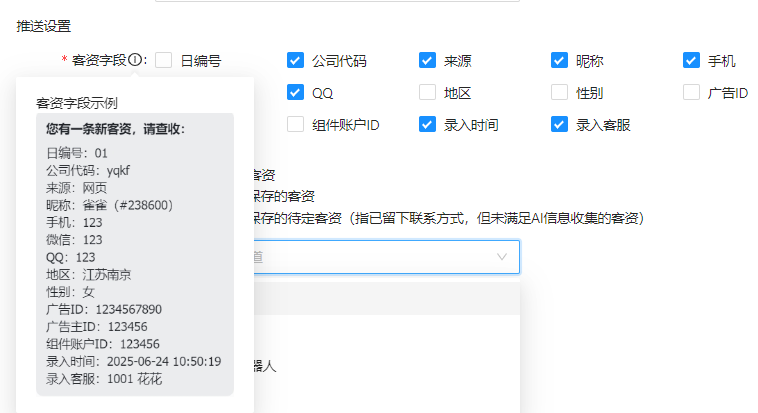Select the 组件账户ID checkbox
758x413 pixels.
coord(295,125)
